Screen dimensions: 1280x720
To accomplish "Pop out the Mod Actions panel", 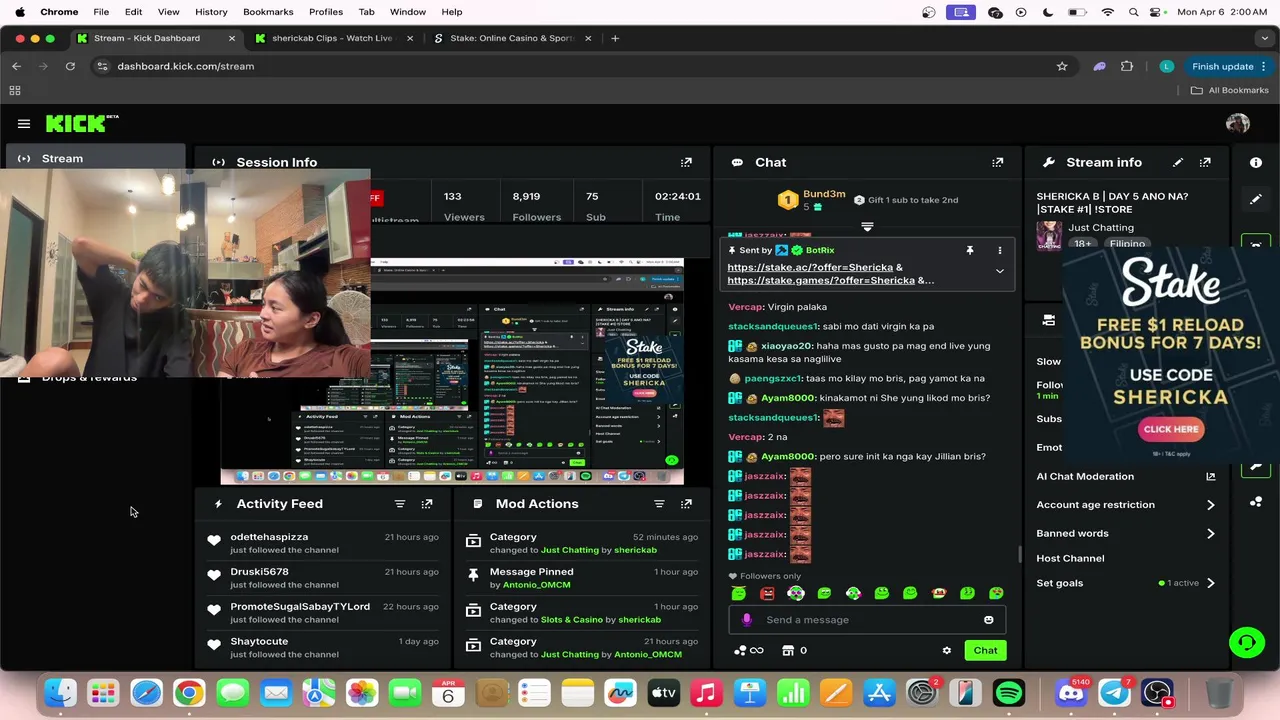I will click(x=686, y=504).
